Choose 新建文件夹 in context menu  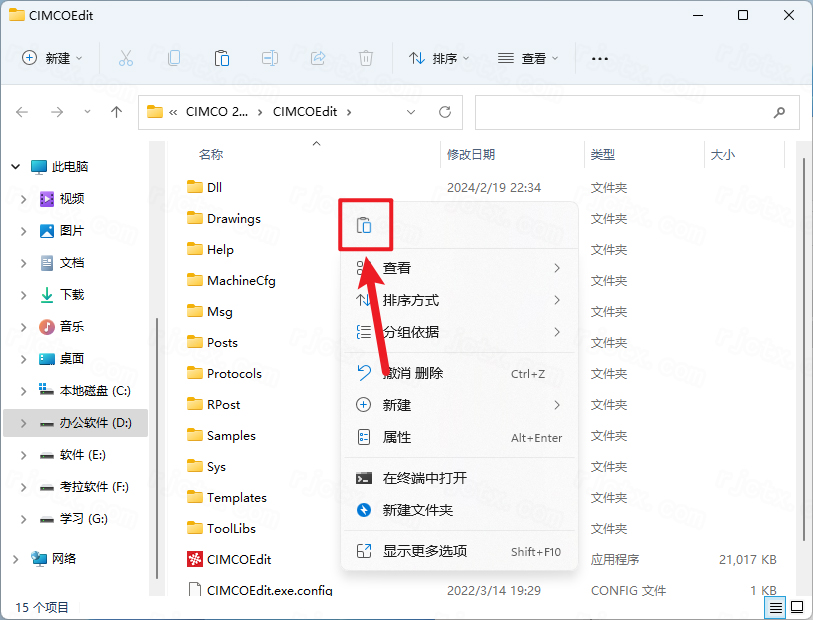tap(459, 510)
